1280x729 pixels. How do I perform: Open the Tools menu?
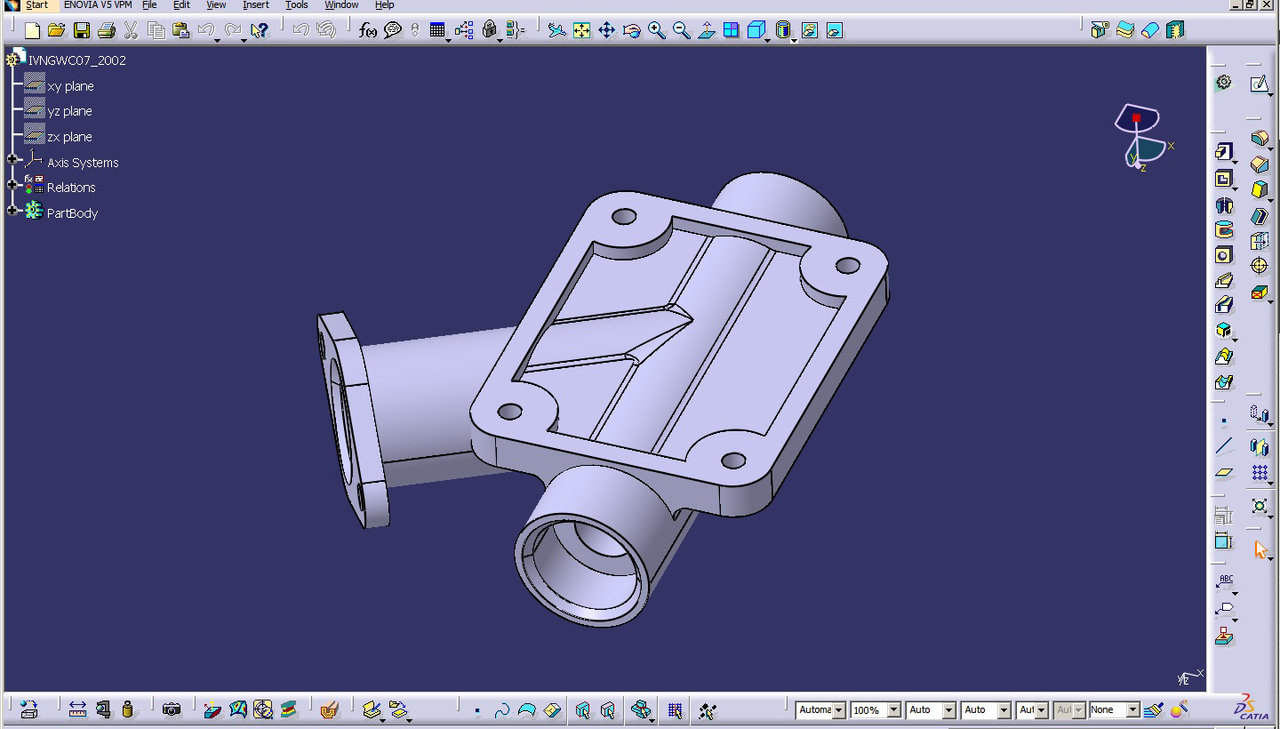click(297, 5)
